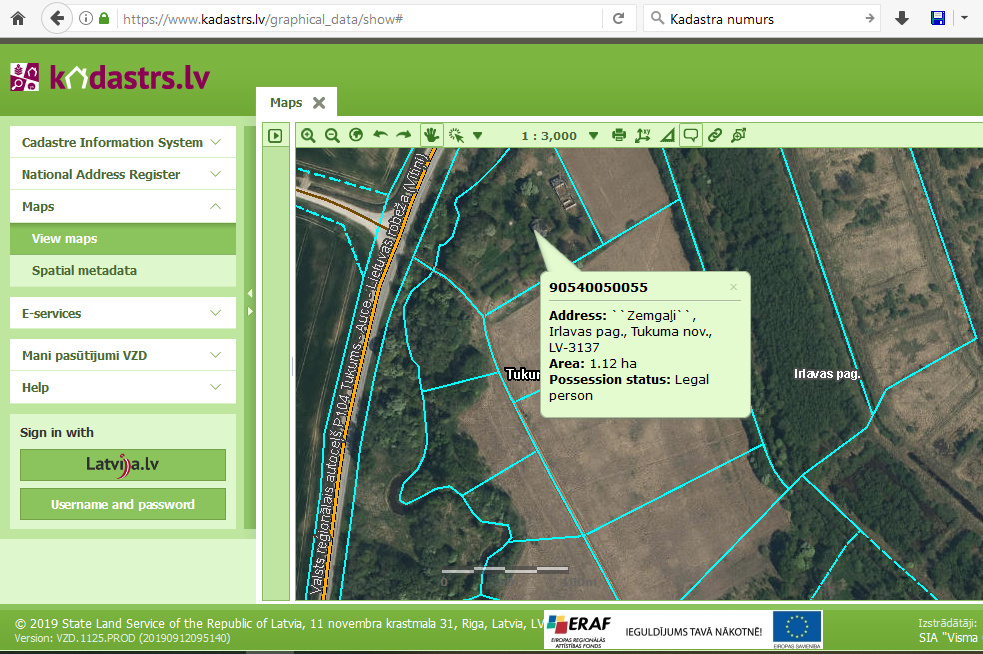This screenshot has height=654, width=983.
Task: Toggle the pan hand tool
Action: coord(432,135)
